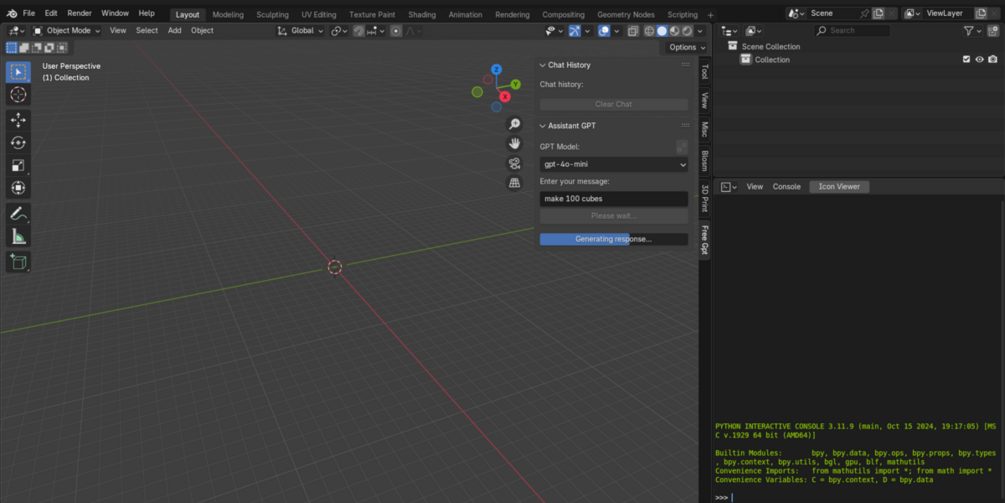Open the Render menu
The height and width of the screenshot is (503, 1005).
[79, 13]
